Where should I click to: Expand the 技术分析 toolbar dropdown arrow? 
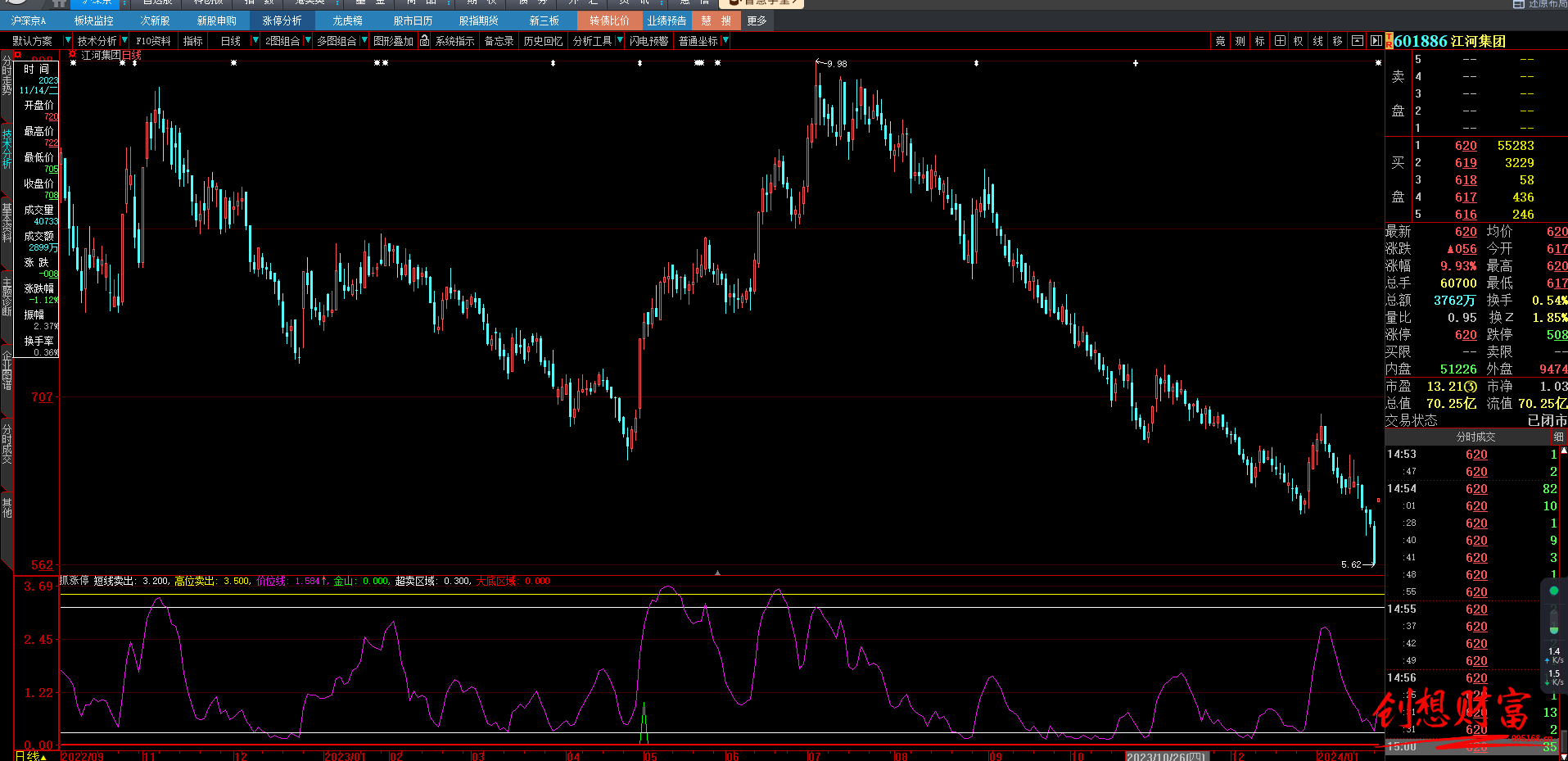pos(124,40)
